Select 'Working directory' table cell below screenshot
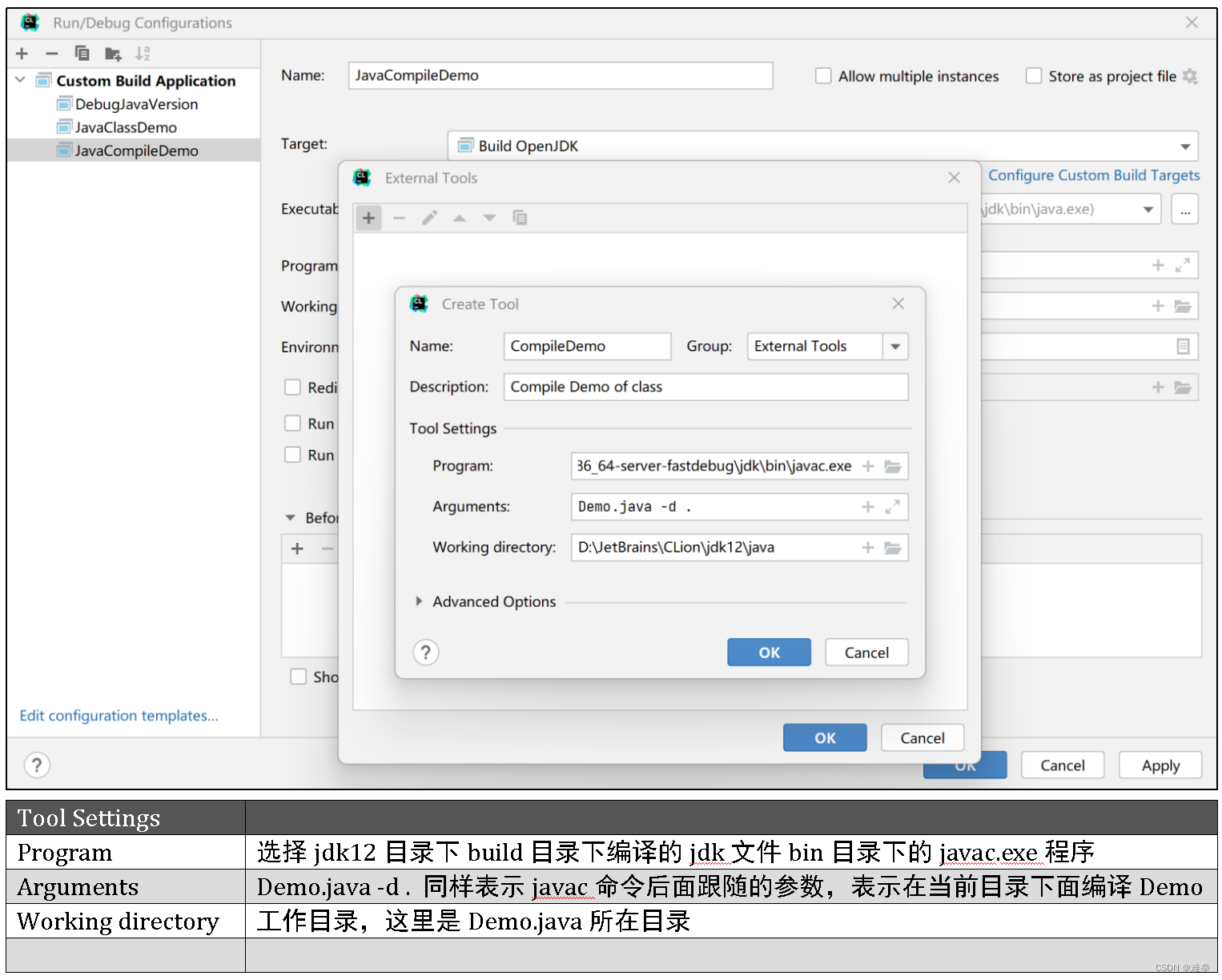This screenshot has width=1222, height=980. pos(126,922)
